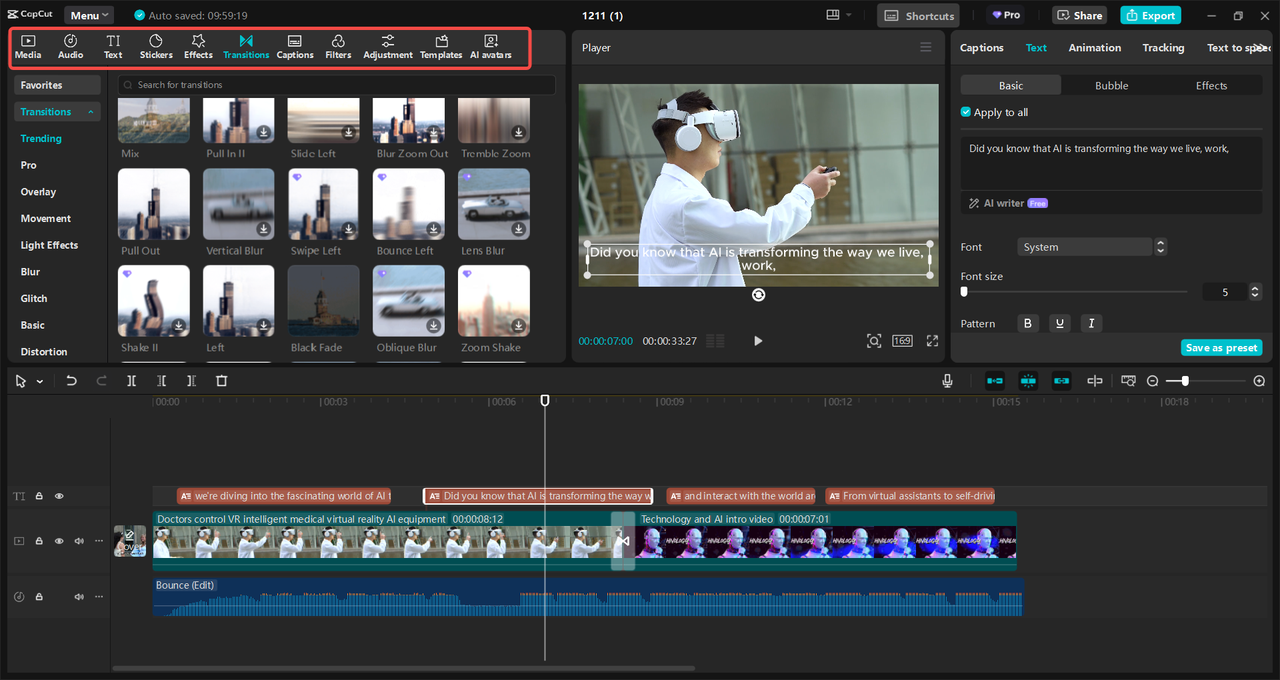The image size is (1280, 680).
Task: Lock the main video track
Action: click(39, 541)
